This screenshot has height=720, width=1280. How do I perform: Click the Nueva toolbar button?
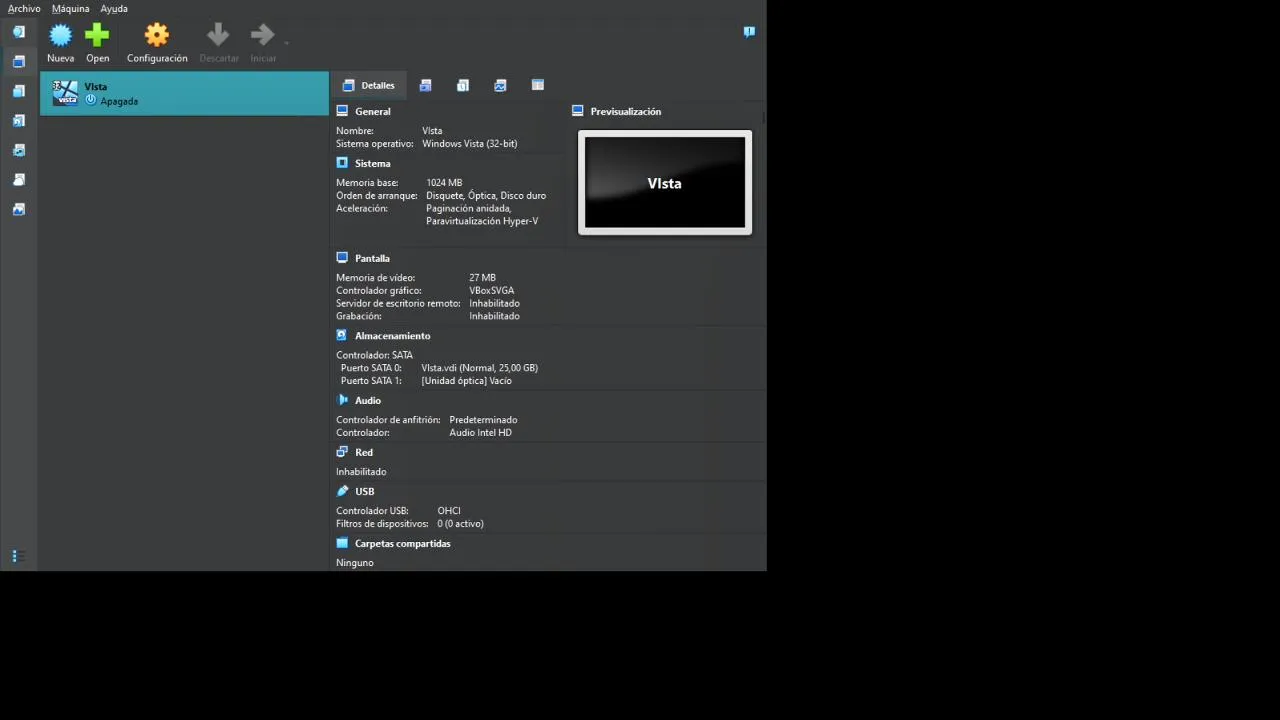61,44
